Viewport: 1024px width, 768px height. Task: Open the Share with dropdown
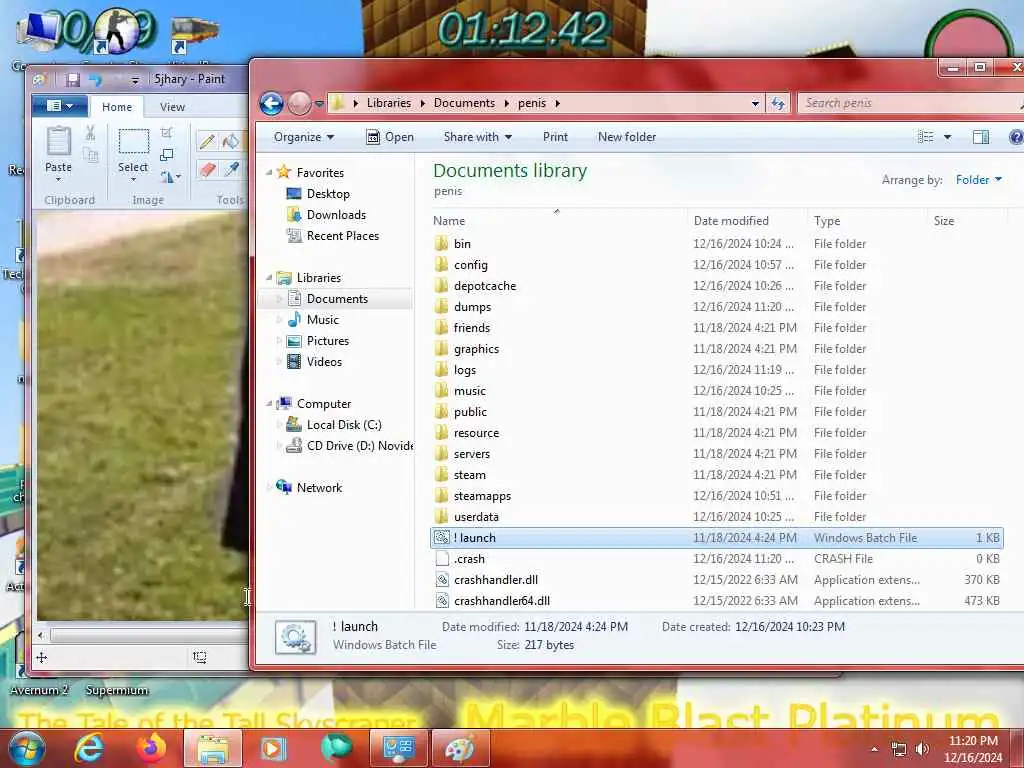[477, 136]
